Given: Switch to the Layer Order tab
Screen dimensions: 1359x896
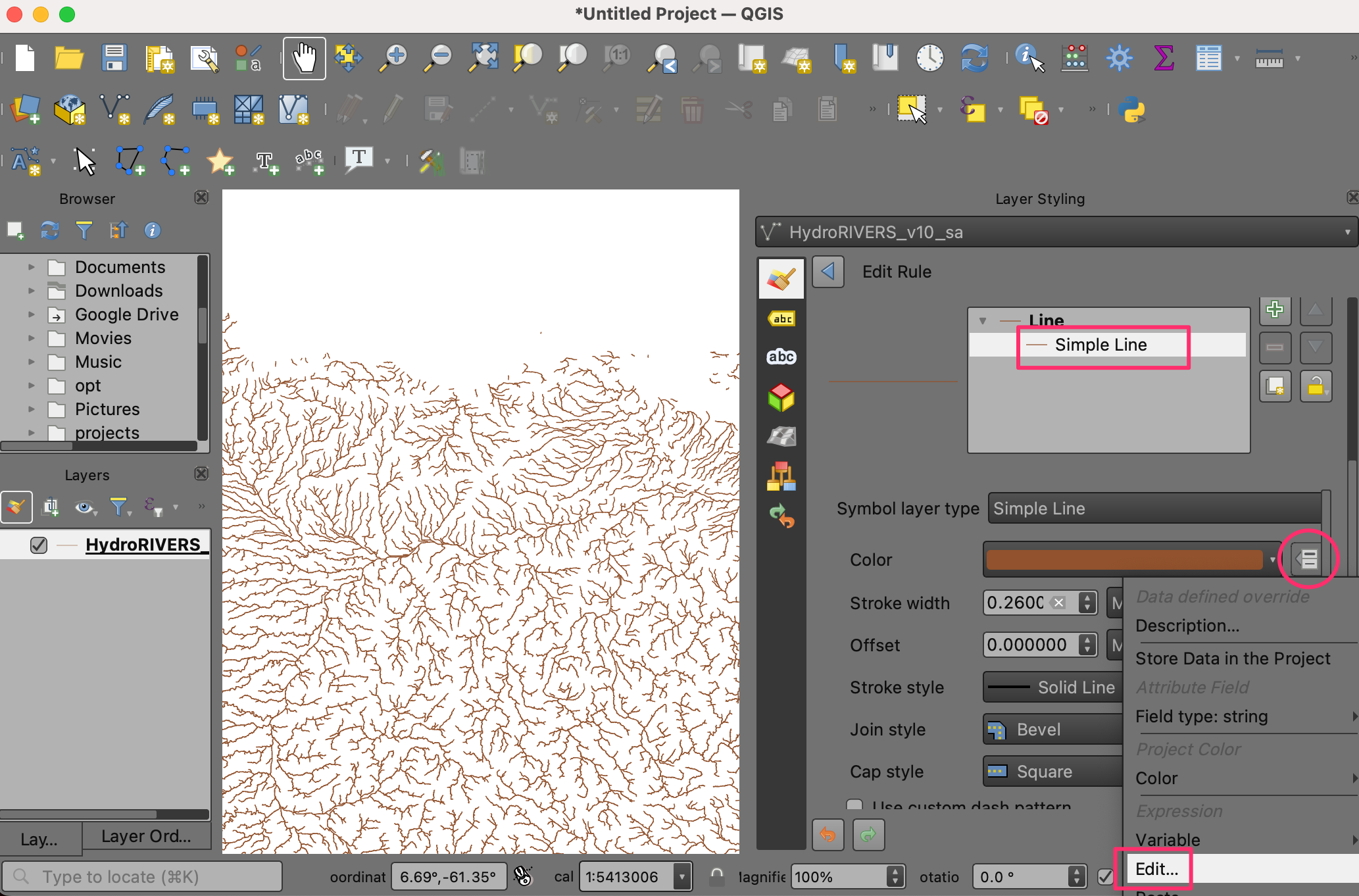Looking at the screenshot, I should 146,836.
